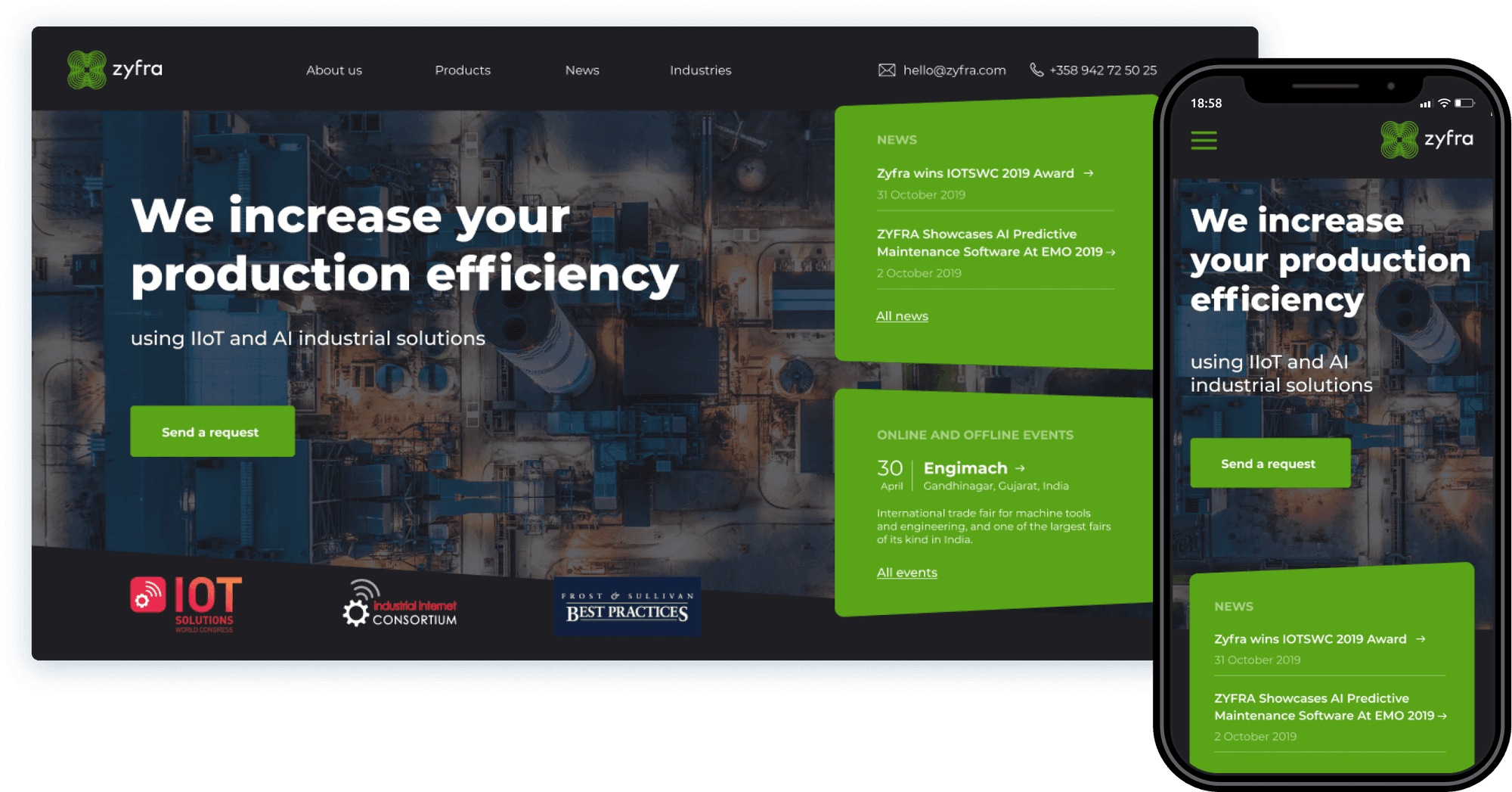Screen dimensions: 1512x792
Task: Click the +358 942 72 50 25 phone number
Action: (x=1103, y=70)
